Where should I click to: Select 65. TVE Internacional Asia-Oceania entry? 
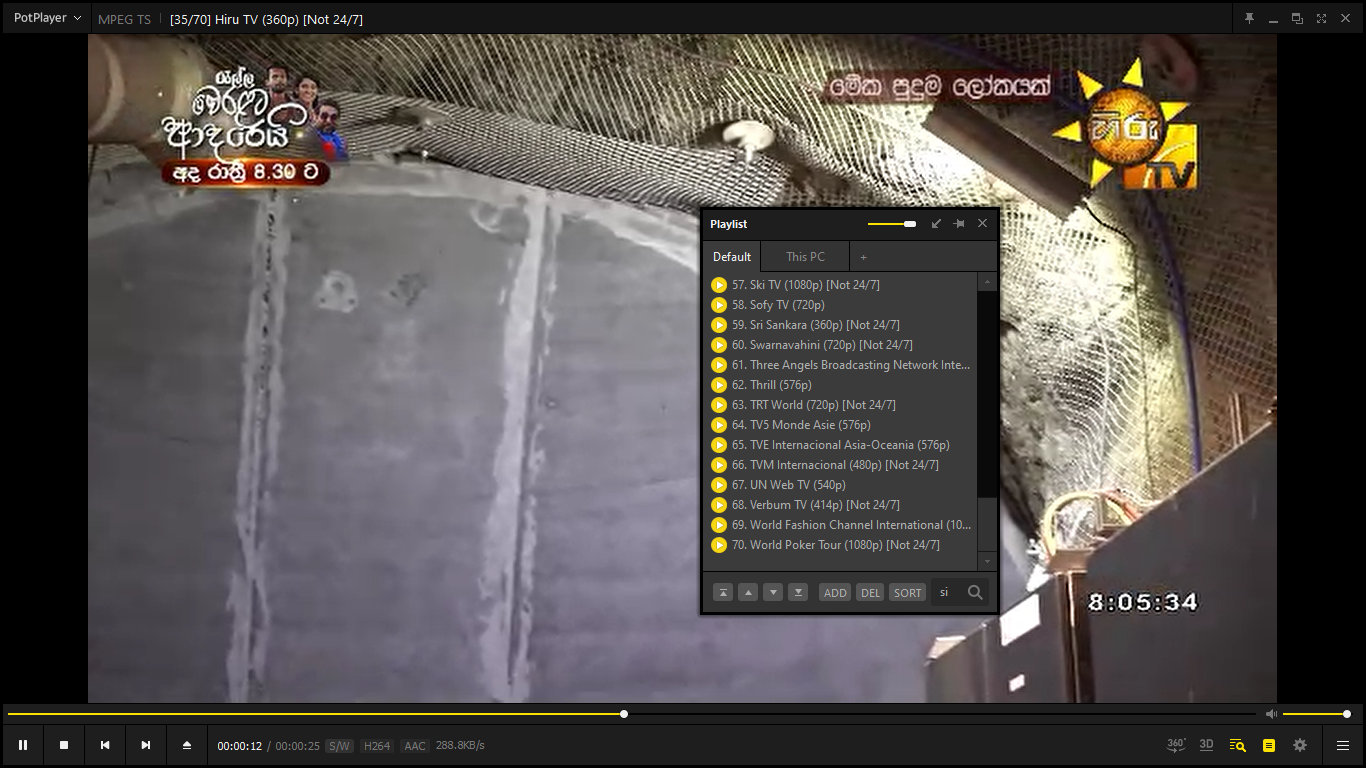pyautogui.click(x=840, y=445)
